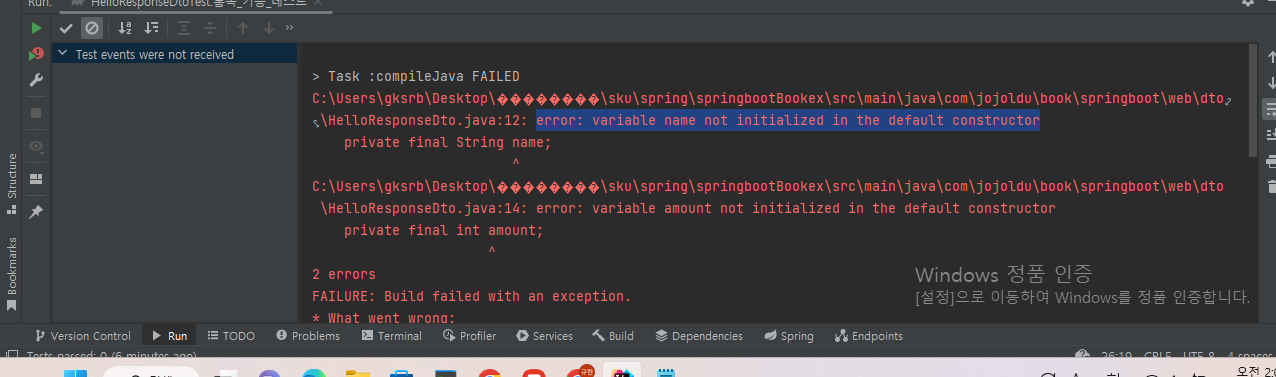Open run configuration wrench settings
Screen dimensions: 1276x377
click(36, 80)
